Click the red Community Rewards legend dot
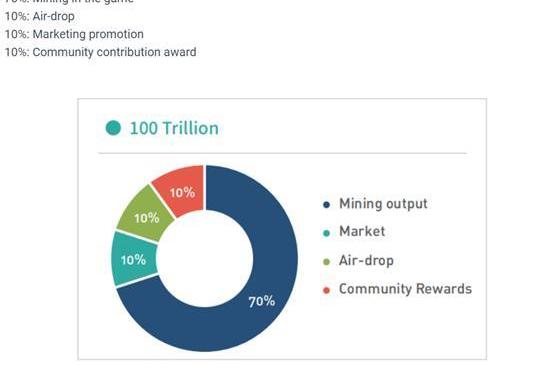Image resolution: width=556 pixels, height=366 pixels. click(x=326, y=290)
